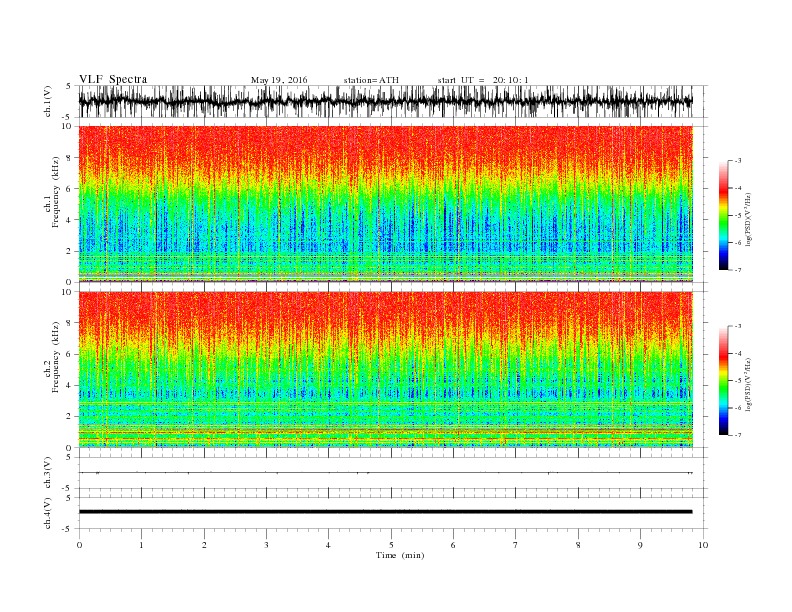Viewport: 792px width, 612px height.
Task: Click the "ch.4(V)" axis label
Action: point(47,513)
